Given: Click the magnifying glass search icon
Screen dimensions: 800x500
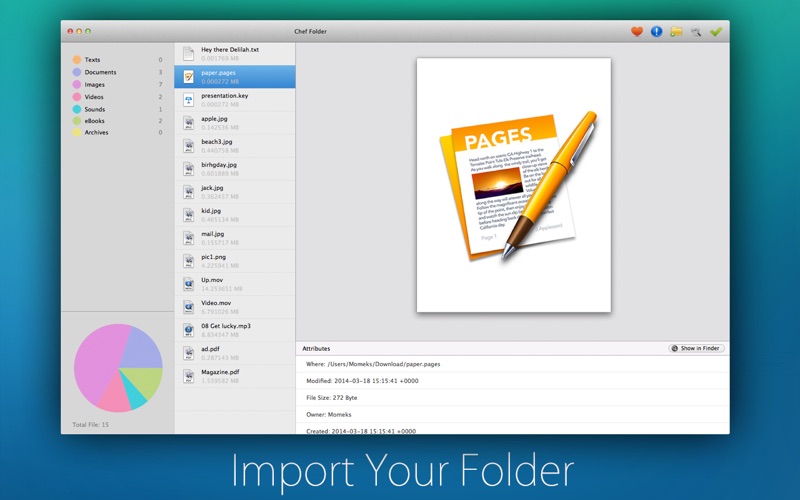Looking at the screenshot, I should point(696,32).
